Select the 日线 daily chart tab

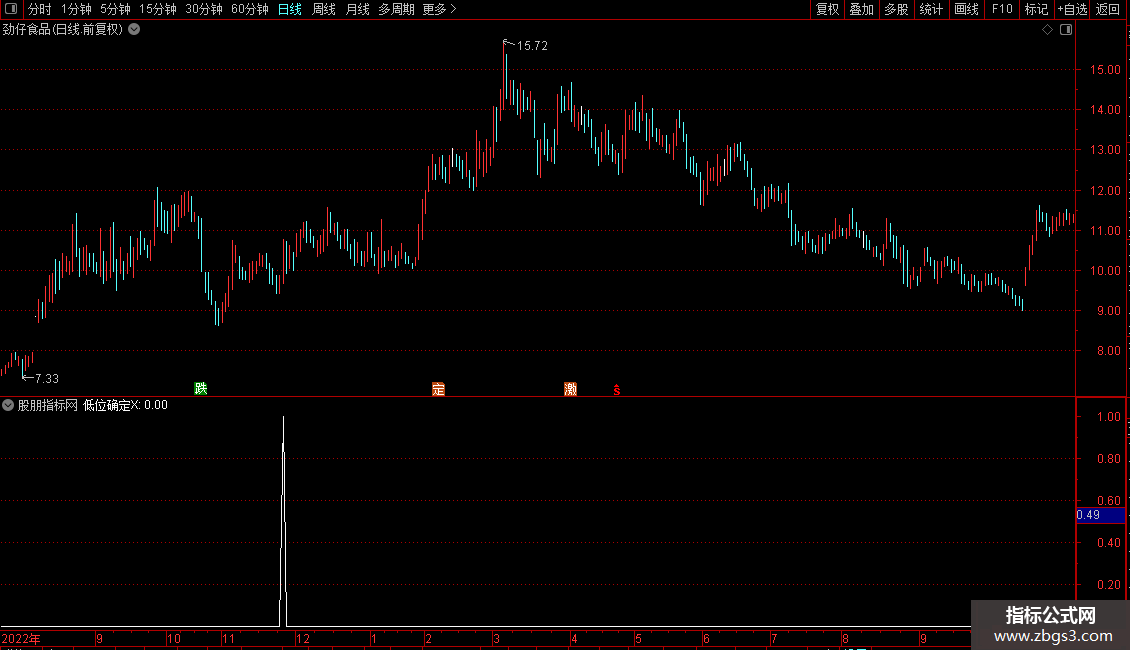click(x=290, y=9)
